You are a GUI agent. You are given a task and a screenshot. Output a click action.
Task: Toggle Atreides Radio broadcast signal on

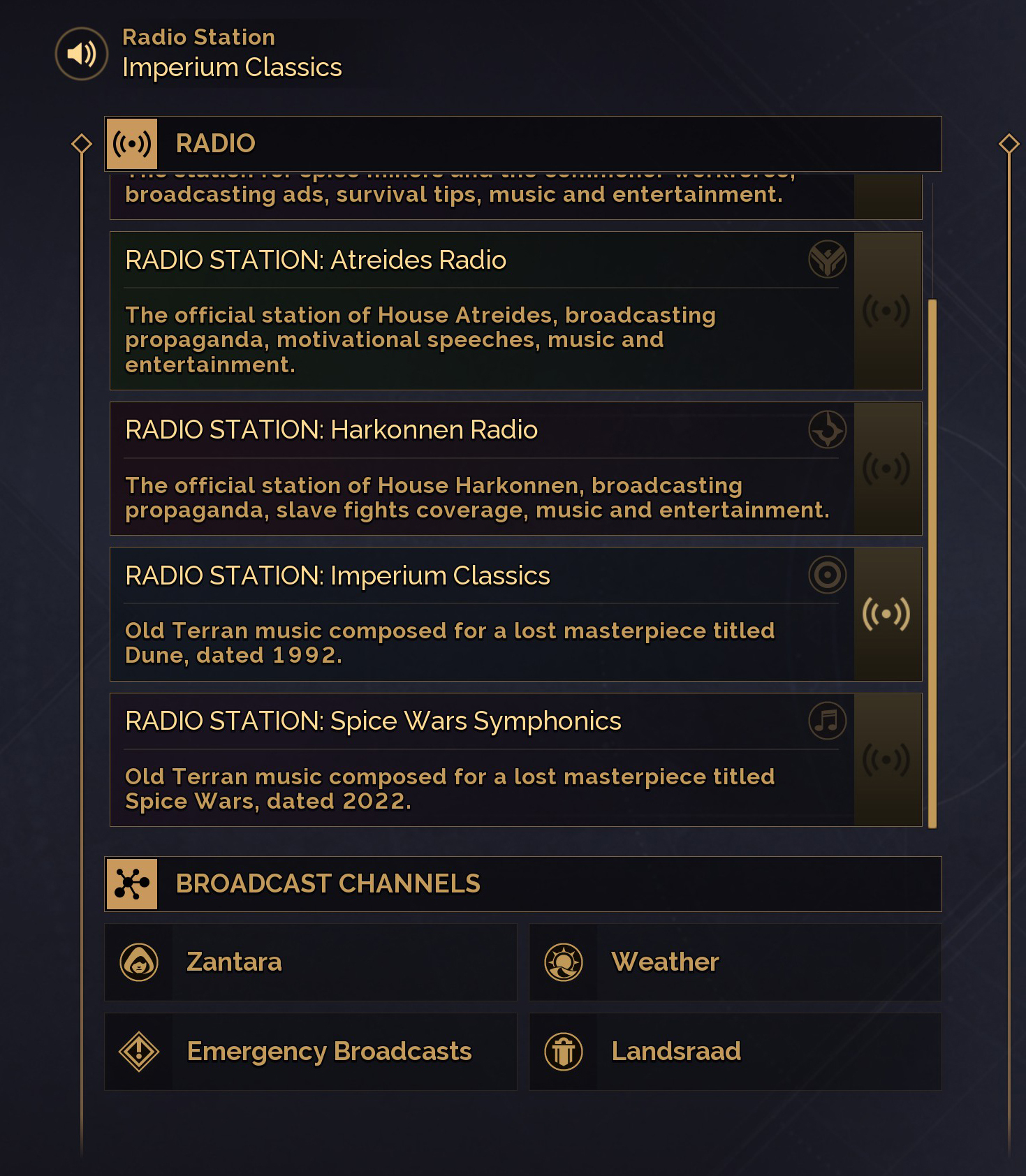(x=886, y=311)
